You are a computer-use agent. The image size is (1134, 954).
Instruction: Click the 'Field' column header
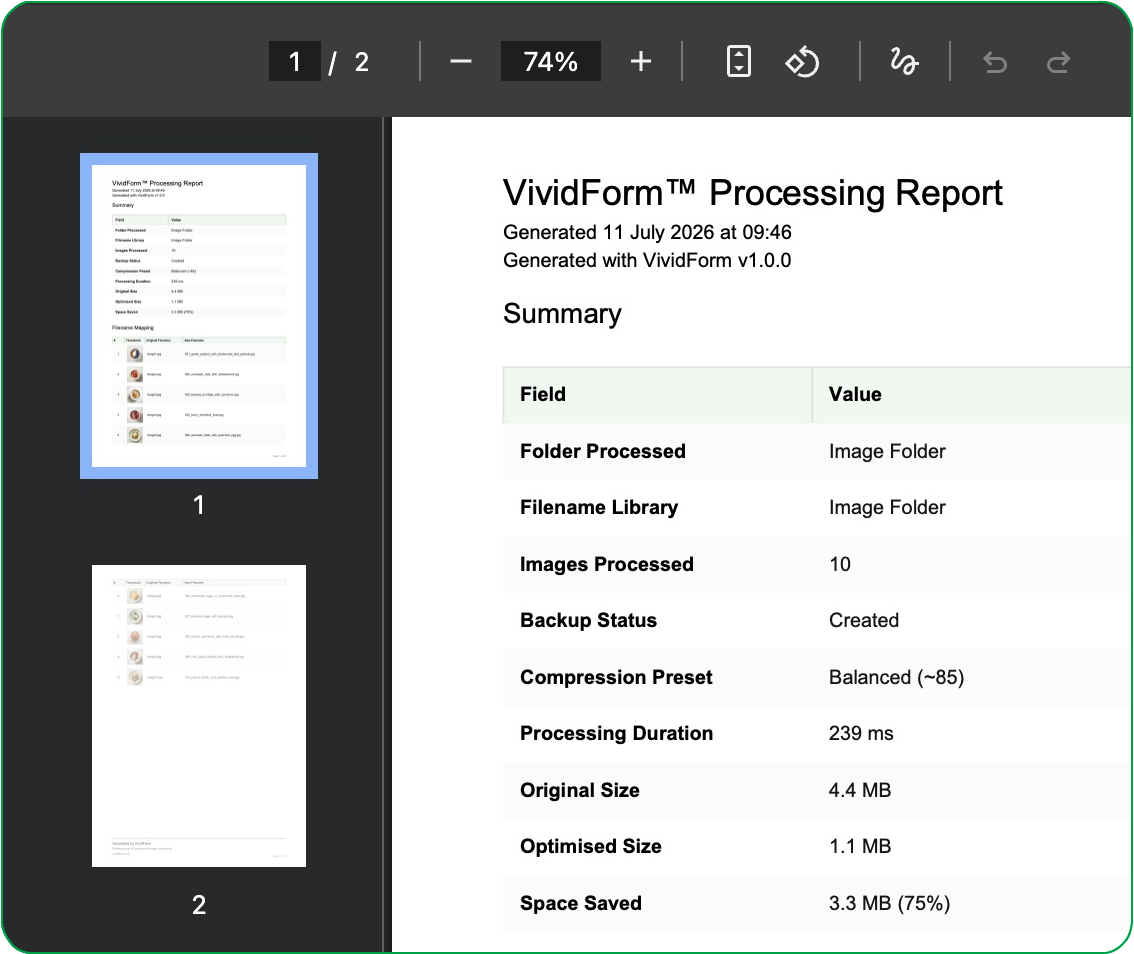(x=542, y=394)
